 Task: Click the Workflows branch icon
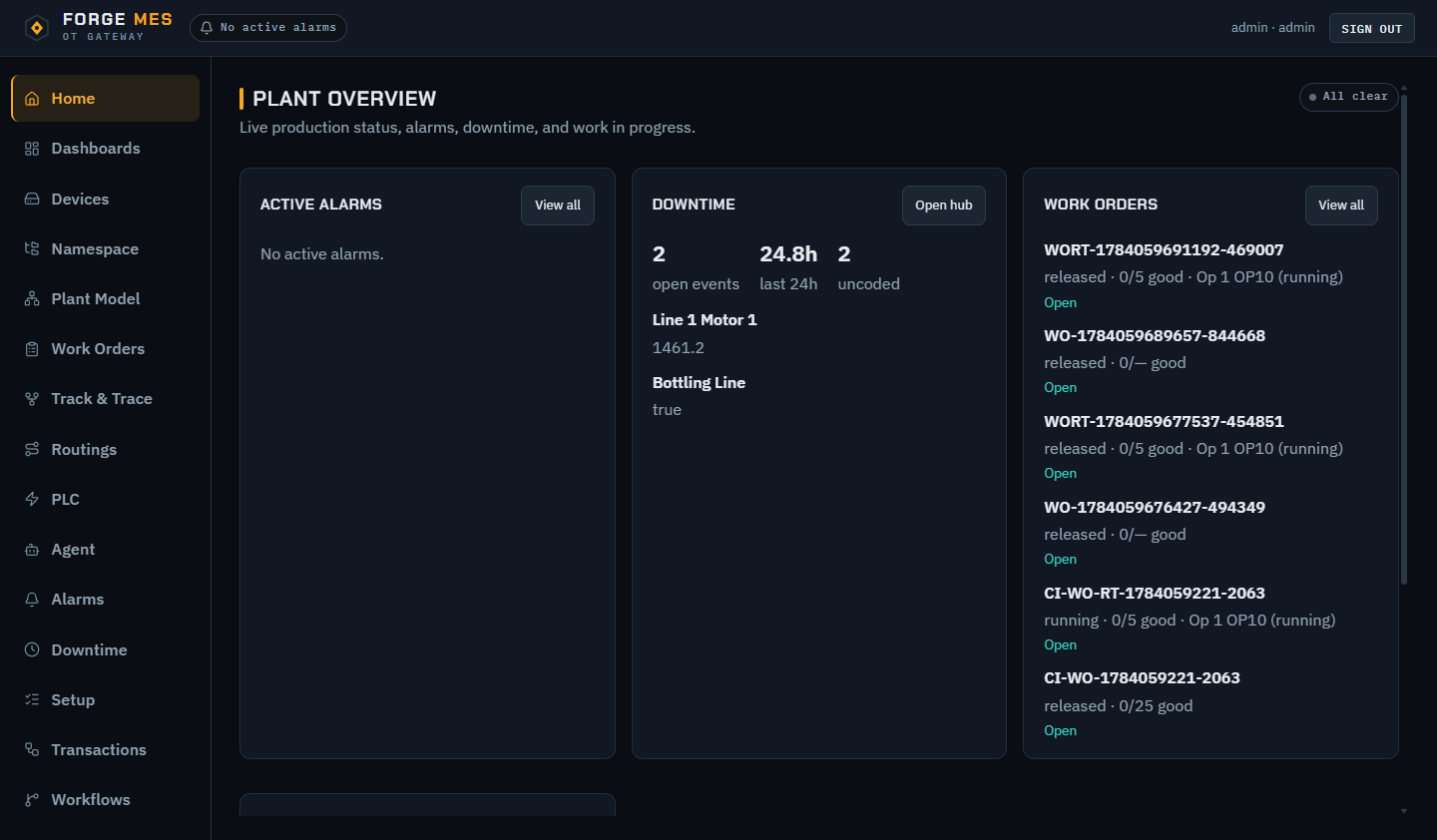pyautogui.click(x=32, y=800)
